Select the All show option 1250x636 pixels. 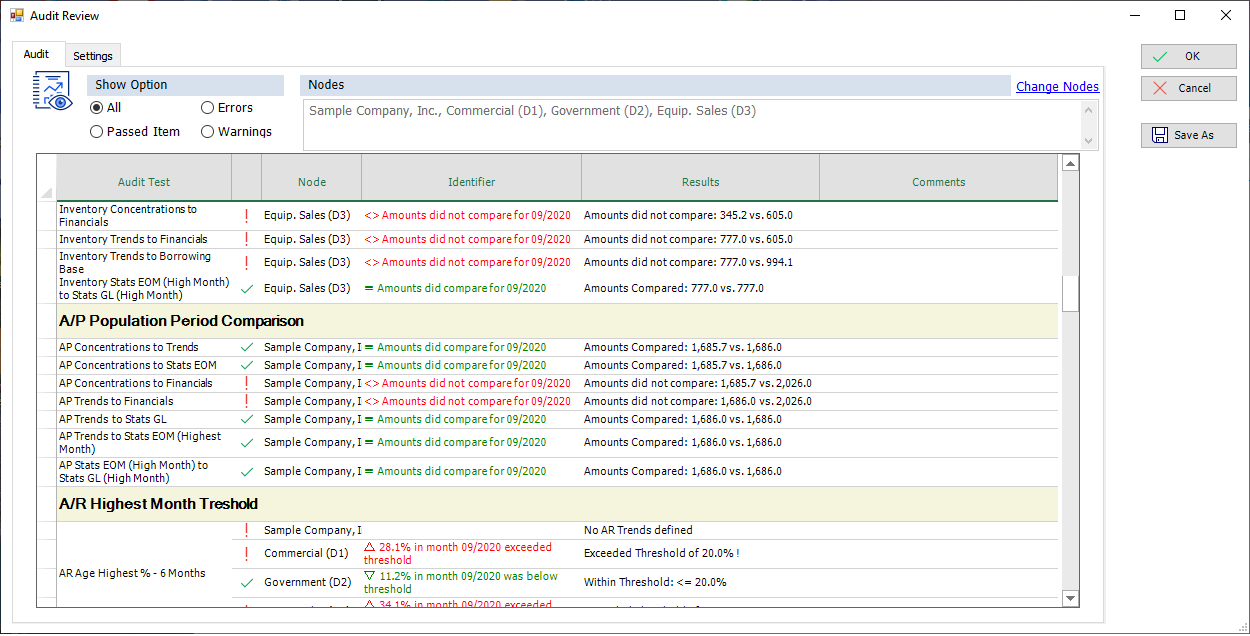click(97, 108)
